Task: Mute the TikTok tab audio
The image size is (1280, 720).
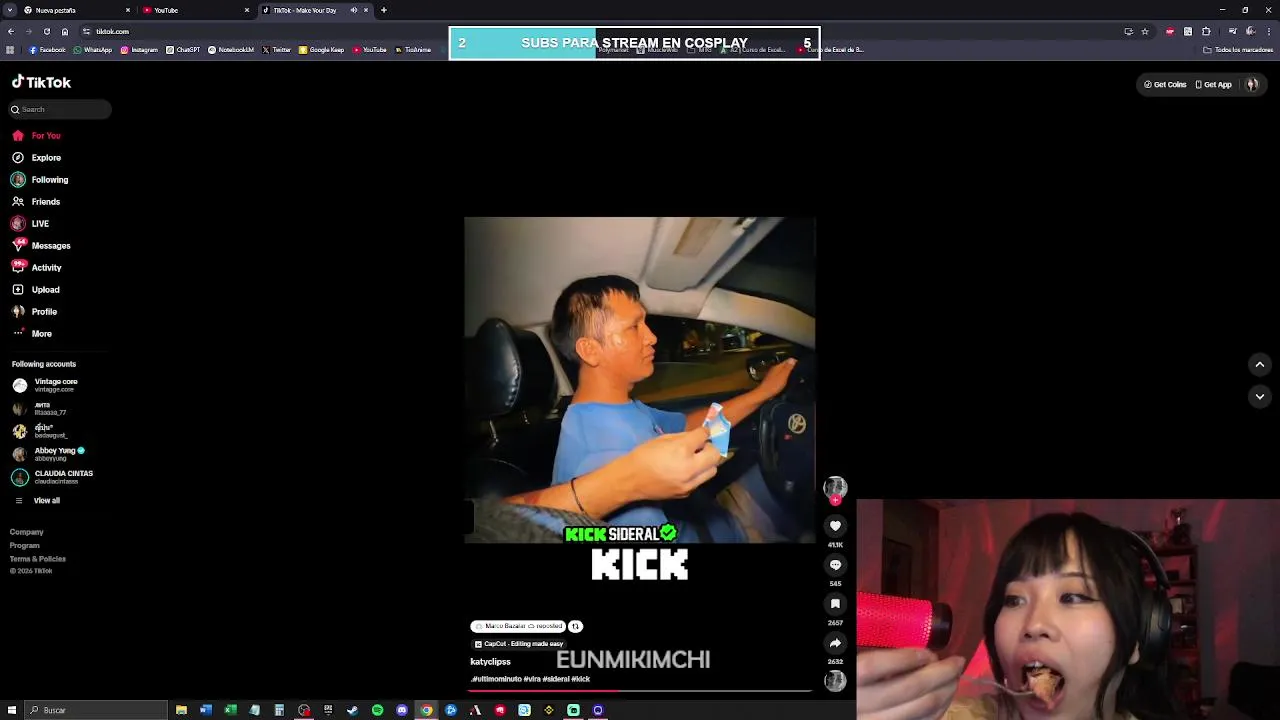Action: [353, 10]
